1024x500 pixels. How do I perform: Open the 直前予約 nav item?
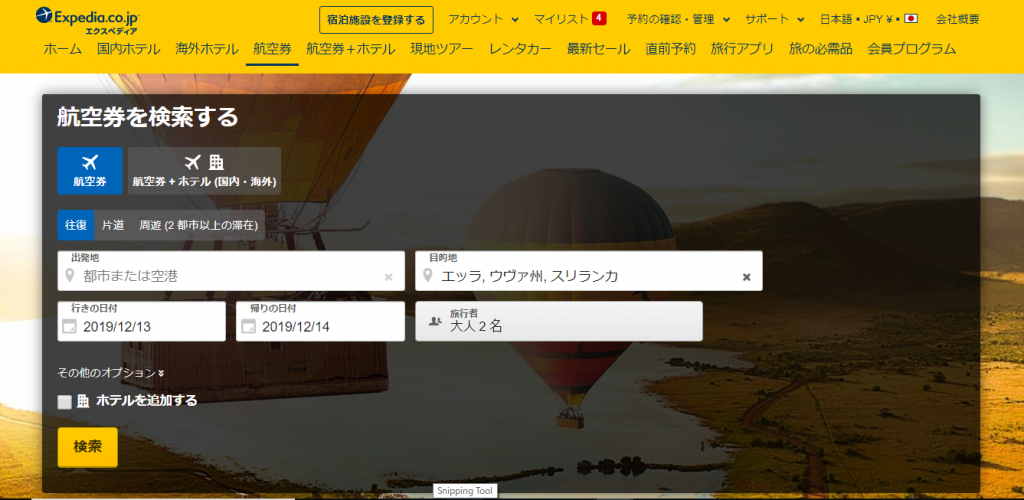[671, 49]
